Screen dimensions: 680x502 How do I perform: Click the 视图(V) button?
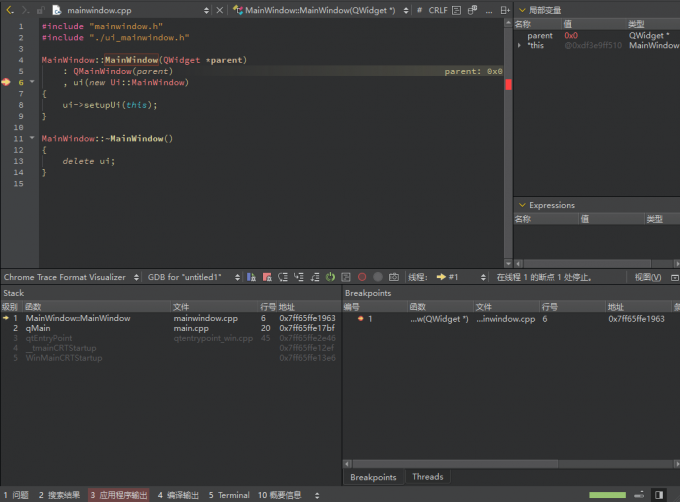point(649,277)
